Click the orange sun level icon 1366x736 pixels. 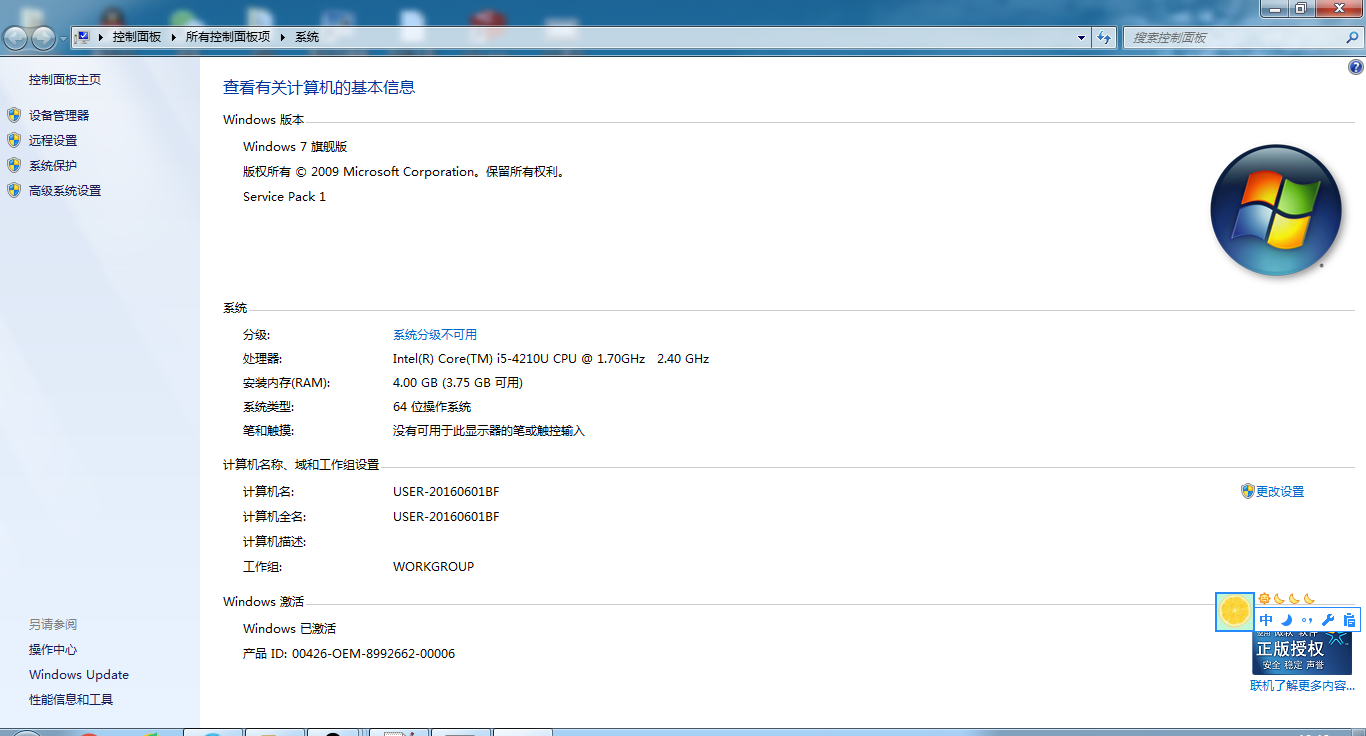(x=1264, y=599)
